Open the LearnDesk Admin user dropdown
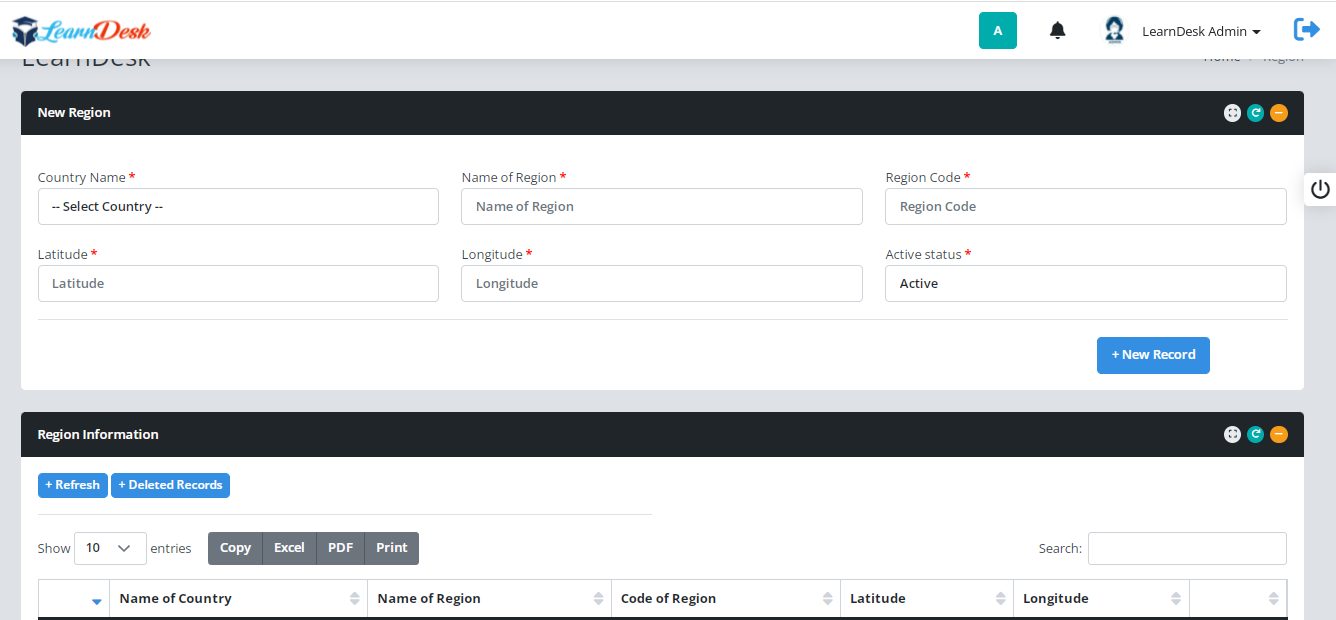 (x=1201, y=31)
